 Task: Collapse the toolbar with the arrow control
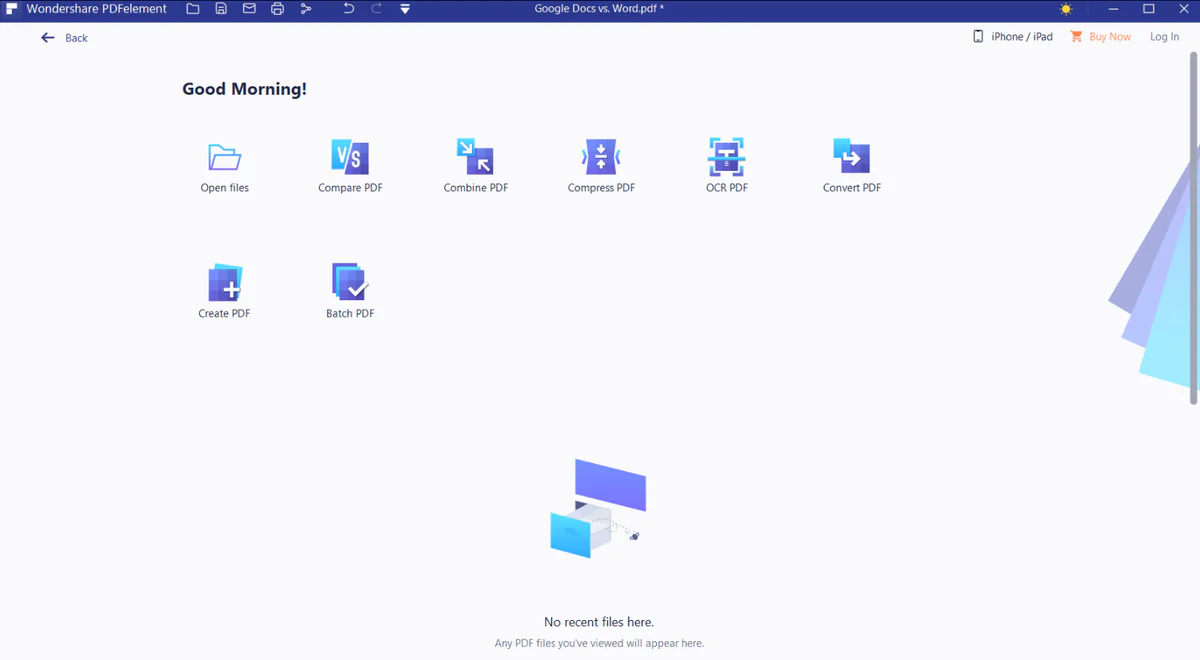pos(404,9)
